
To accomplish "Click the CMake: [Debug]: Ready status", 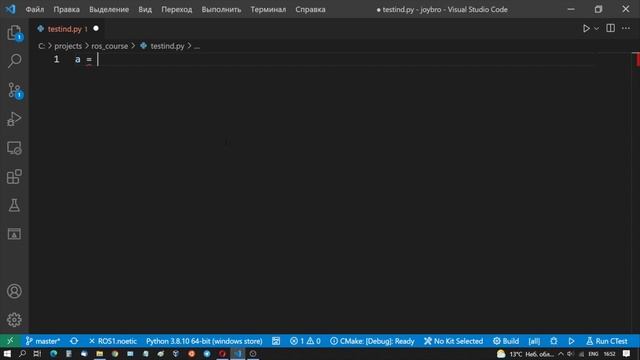I will coord(372,341).
